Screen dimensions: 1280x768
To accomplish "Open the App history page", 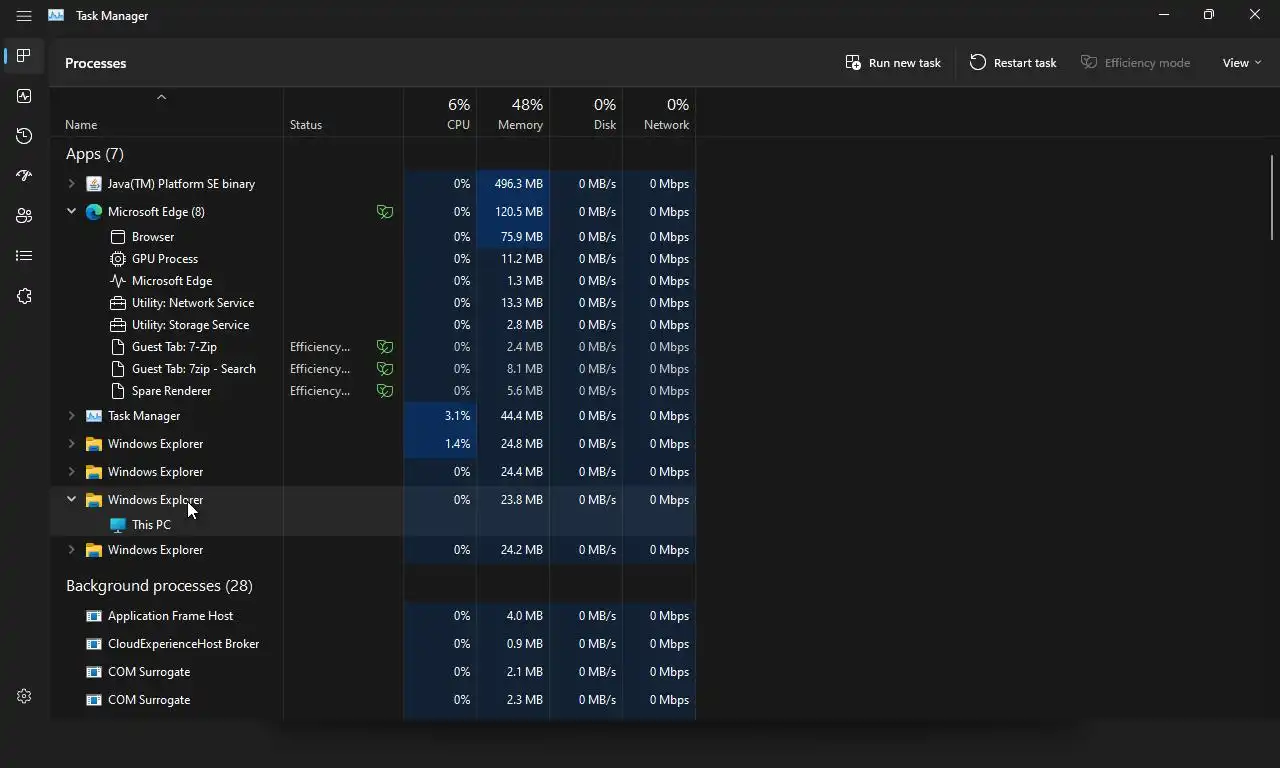I will pyautogui.click(x=24, y=136).
